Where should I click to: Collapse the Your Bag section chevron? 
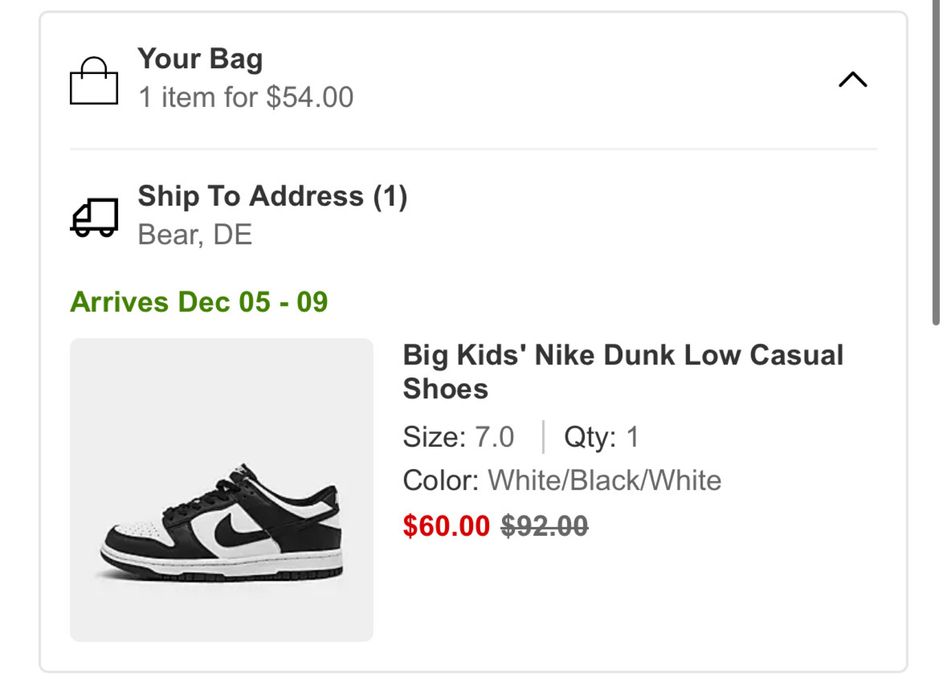pos(852,80)
